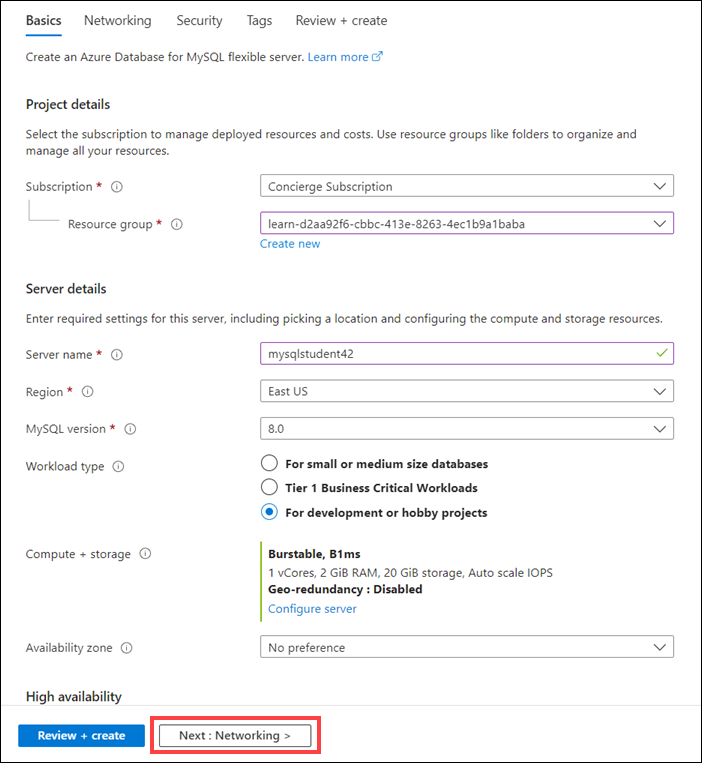Screen dimensions: 702x763
Task: Click the info icon beside Server name
Action: [117, 355]
